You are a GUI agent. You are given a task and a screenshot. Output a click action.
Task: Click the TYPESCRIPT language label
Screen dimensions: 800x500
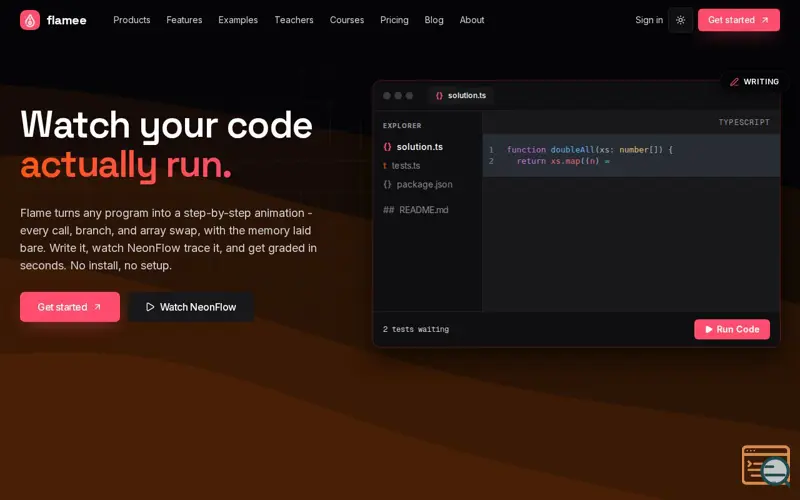[x=744, y=122]
